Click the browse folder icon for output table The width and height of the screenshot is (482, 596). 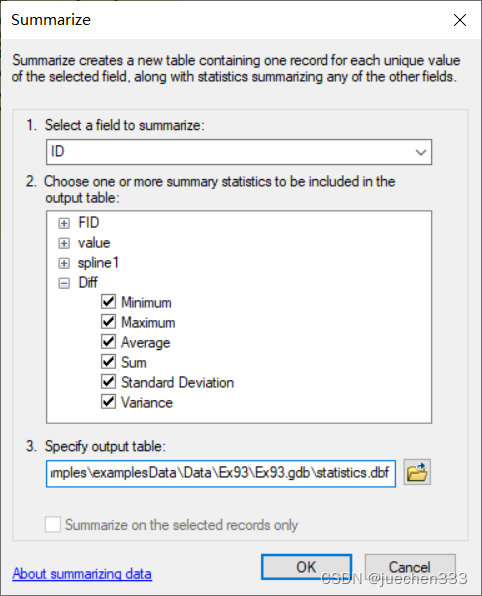tap(417, 472)
